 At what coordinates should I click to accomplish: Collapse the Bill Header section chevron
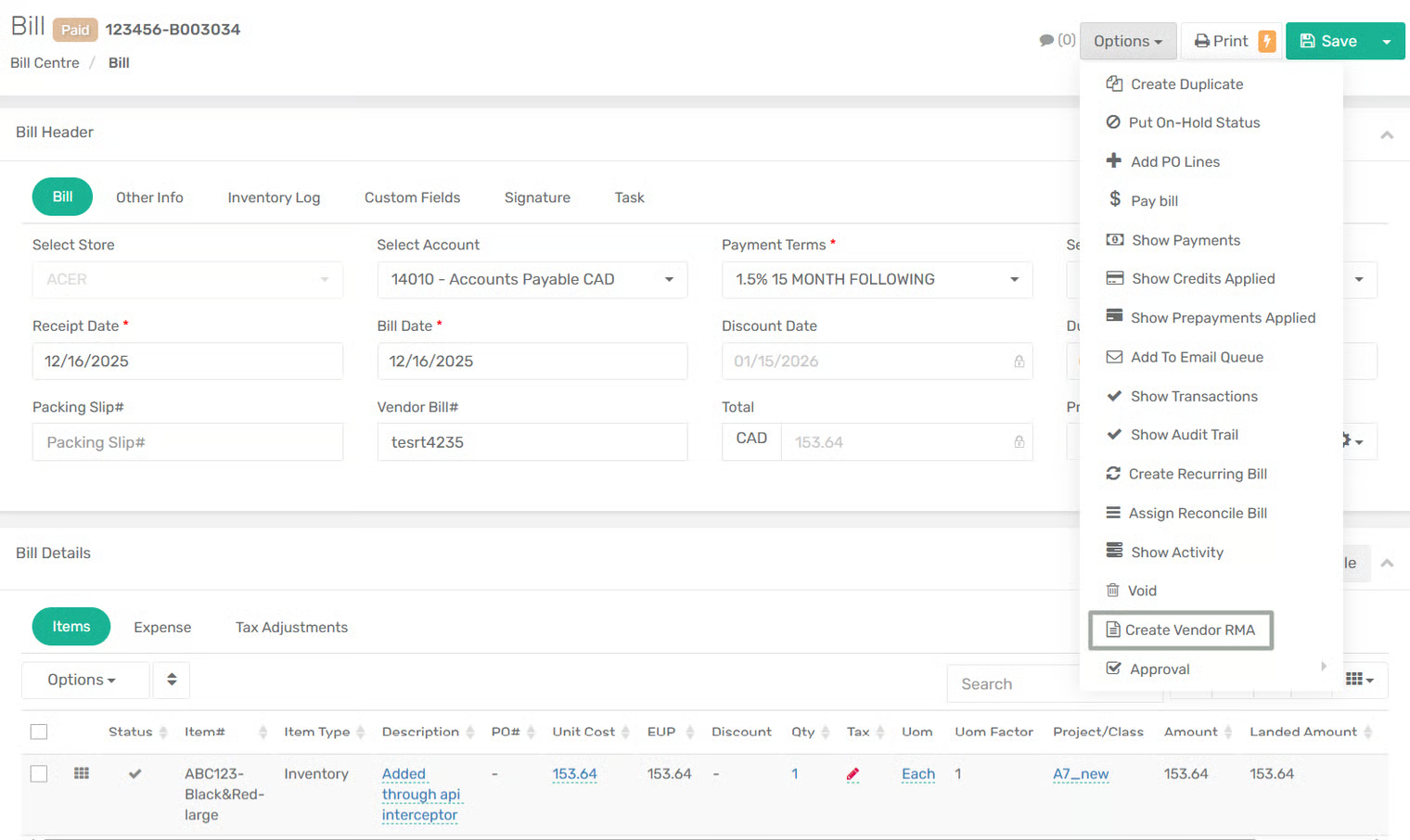(x=1387, y=135)
